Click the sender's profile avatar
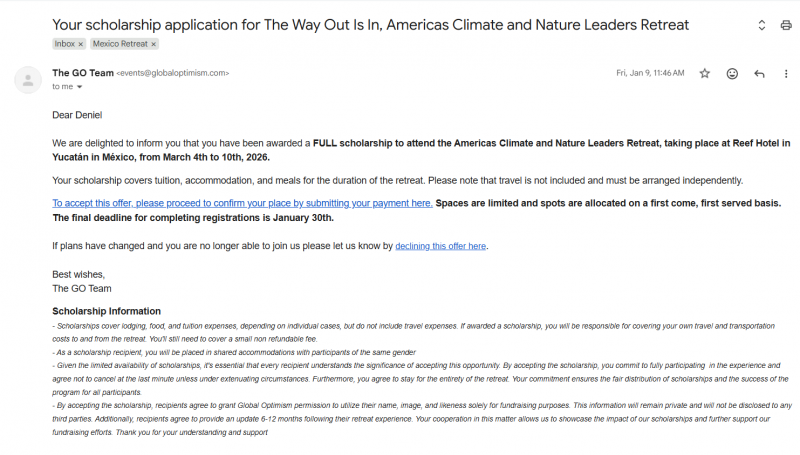 click(x=31, y=79)
